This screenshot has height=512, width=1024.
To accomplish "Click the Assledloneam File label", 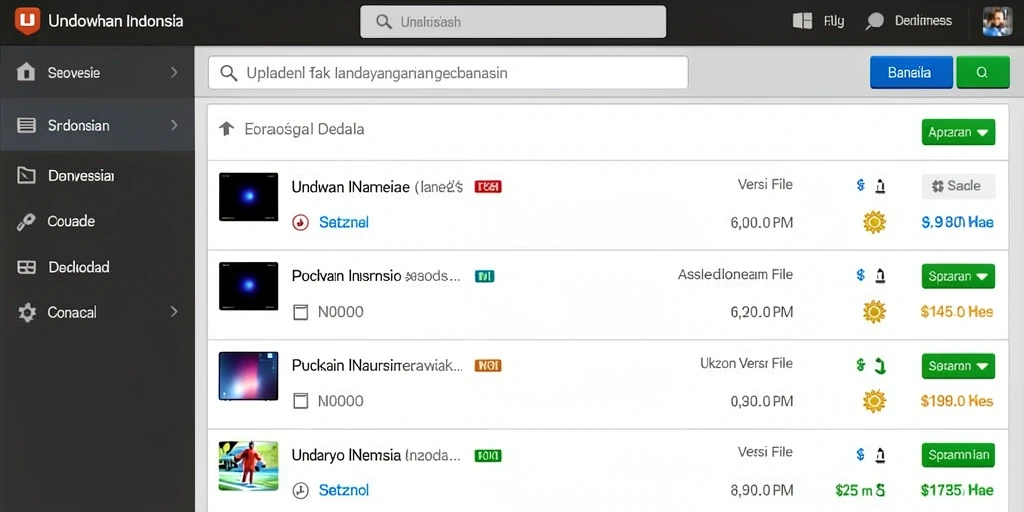I will [735, 274].
